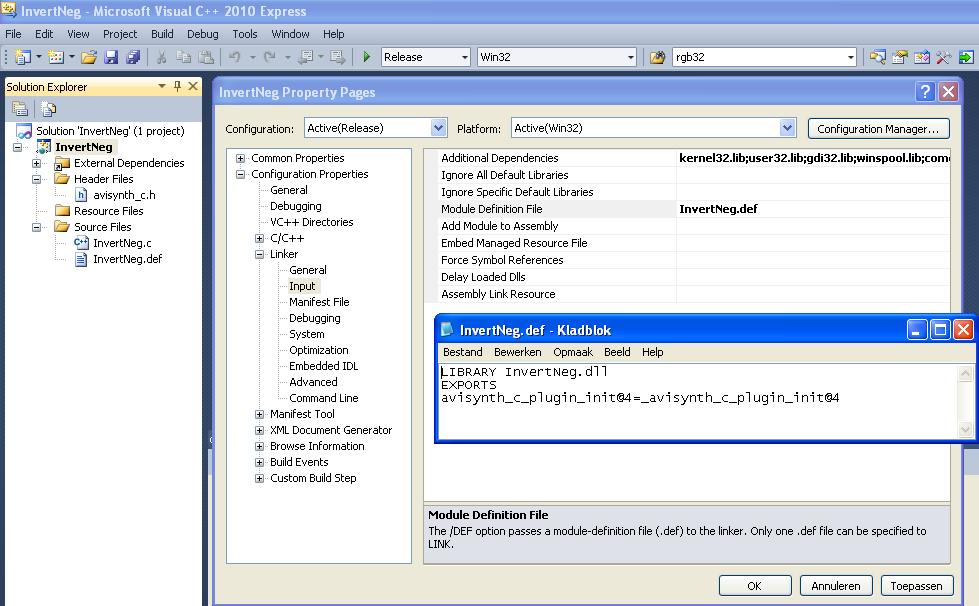The height and width of the screenshot is (606, 979).
Task: Click the Undo arrow icon
Action: (235, 57)
